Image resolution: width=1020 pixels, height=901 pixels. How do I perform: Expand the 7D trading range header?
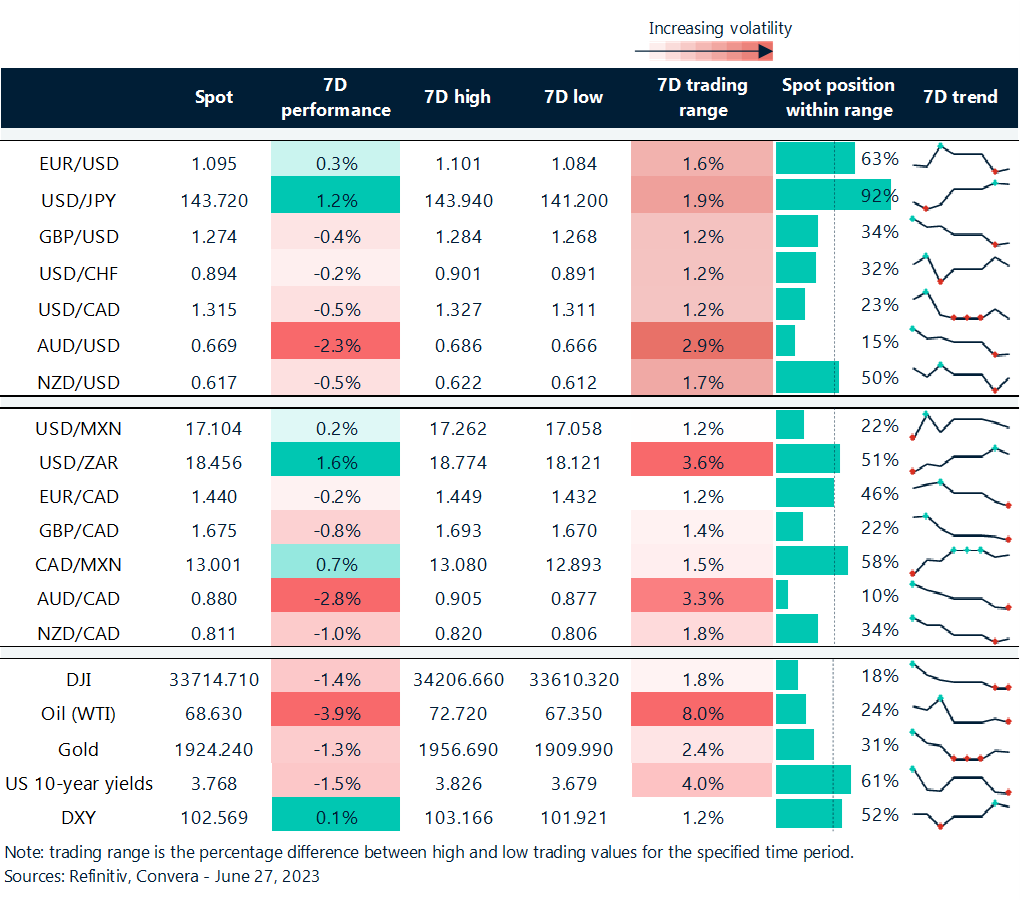point(702,97)
